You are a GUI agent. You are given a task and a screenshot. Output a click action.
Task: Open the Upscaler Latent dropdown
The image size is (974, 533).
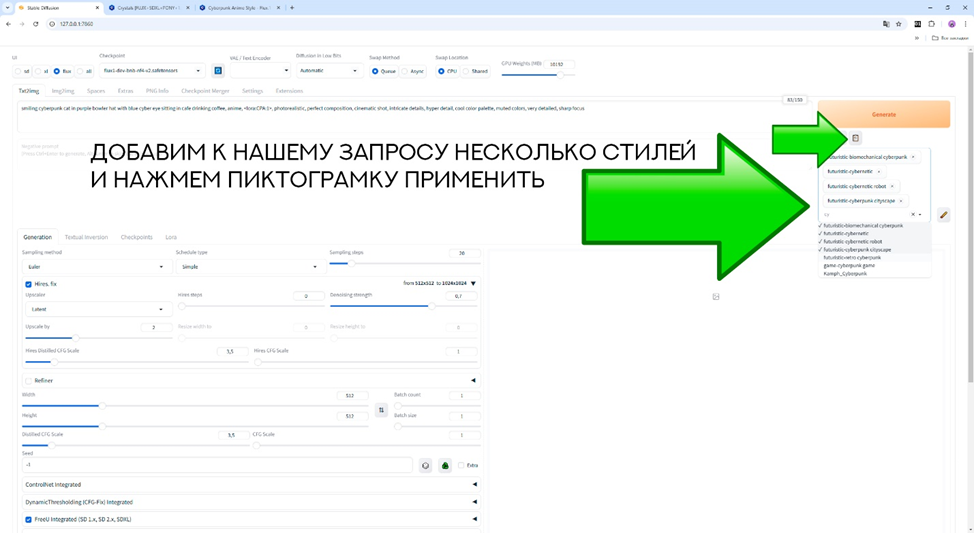coord(98,309)
